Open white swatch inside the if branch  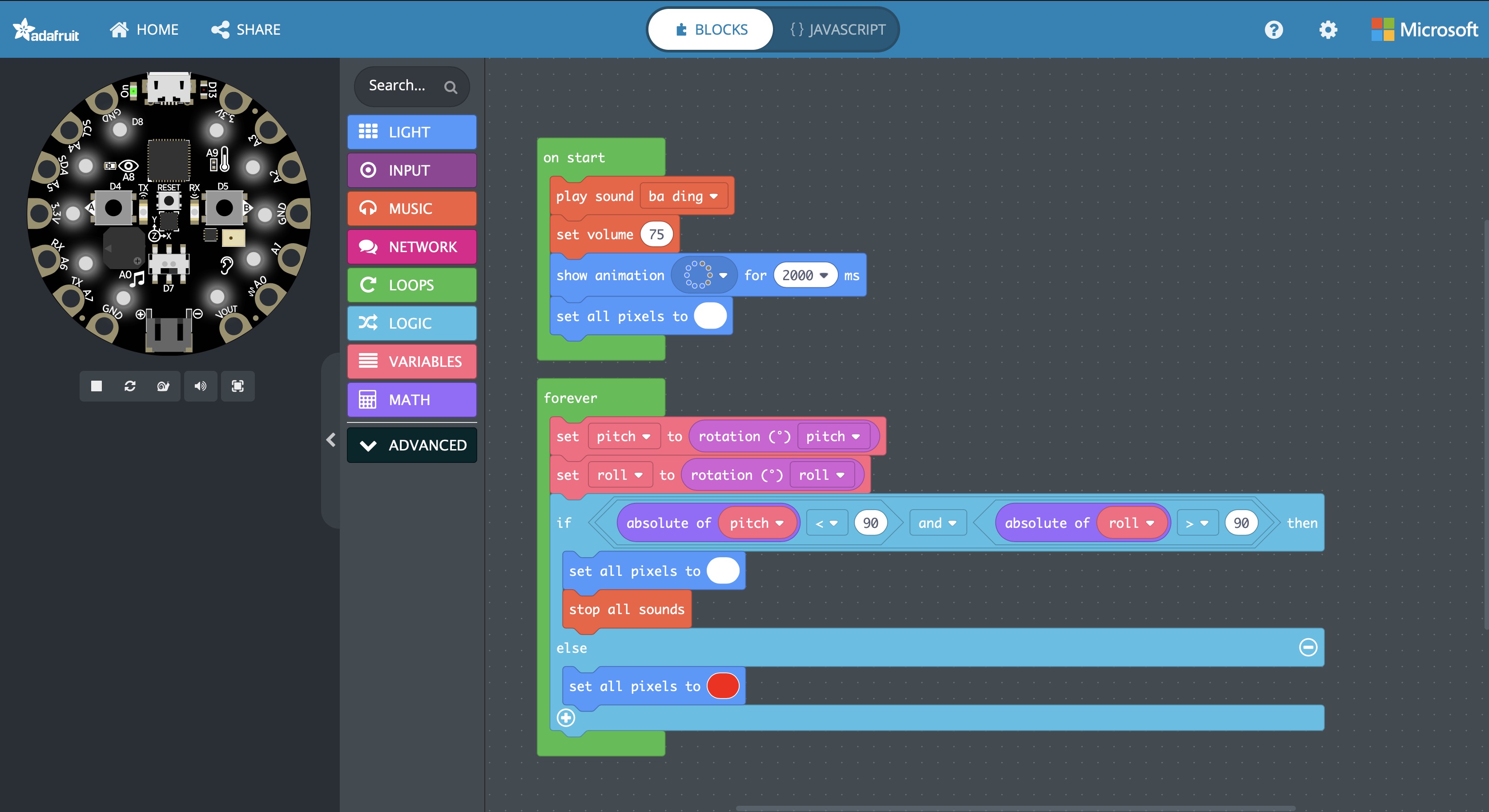click(723, 571)
